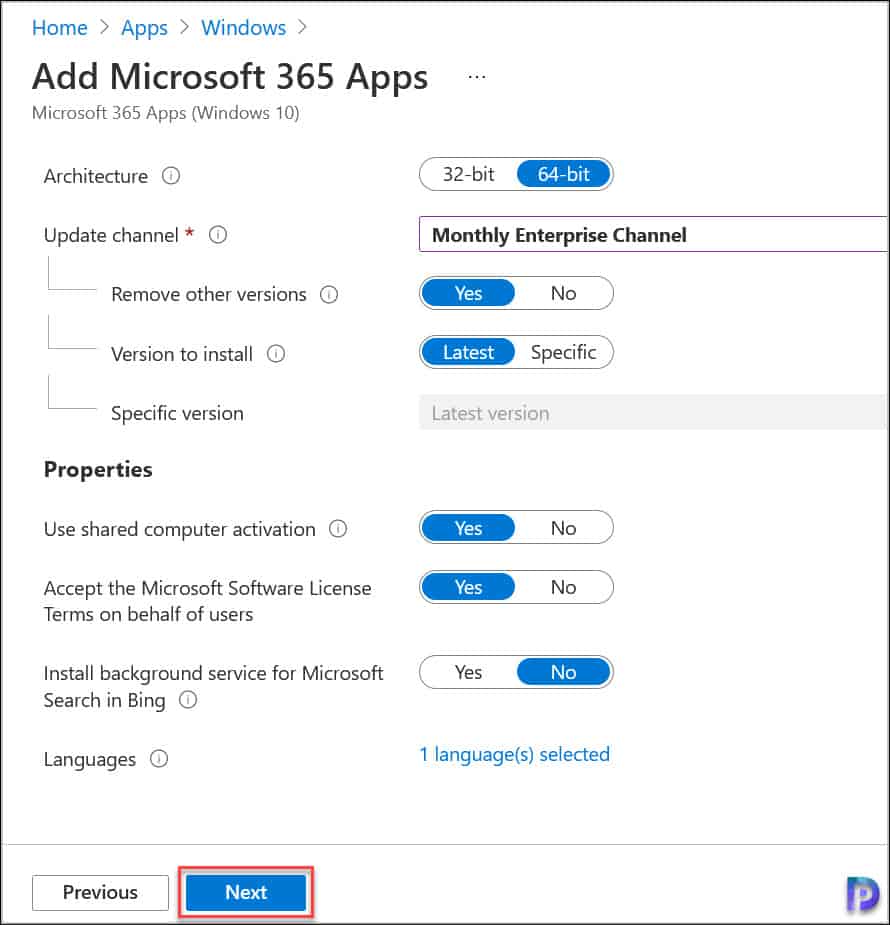
Task: Go to Windows breadcrumb
Action: [x=244, y=28]
